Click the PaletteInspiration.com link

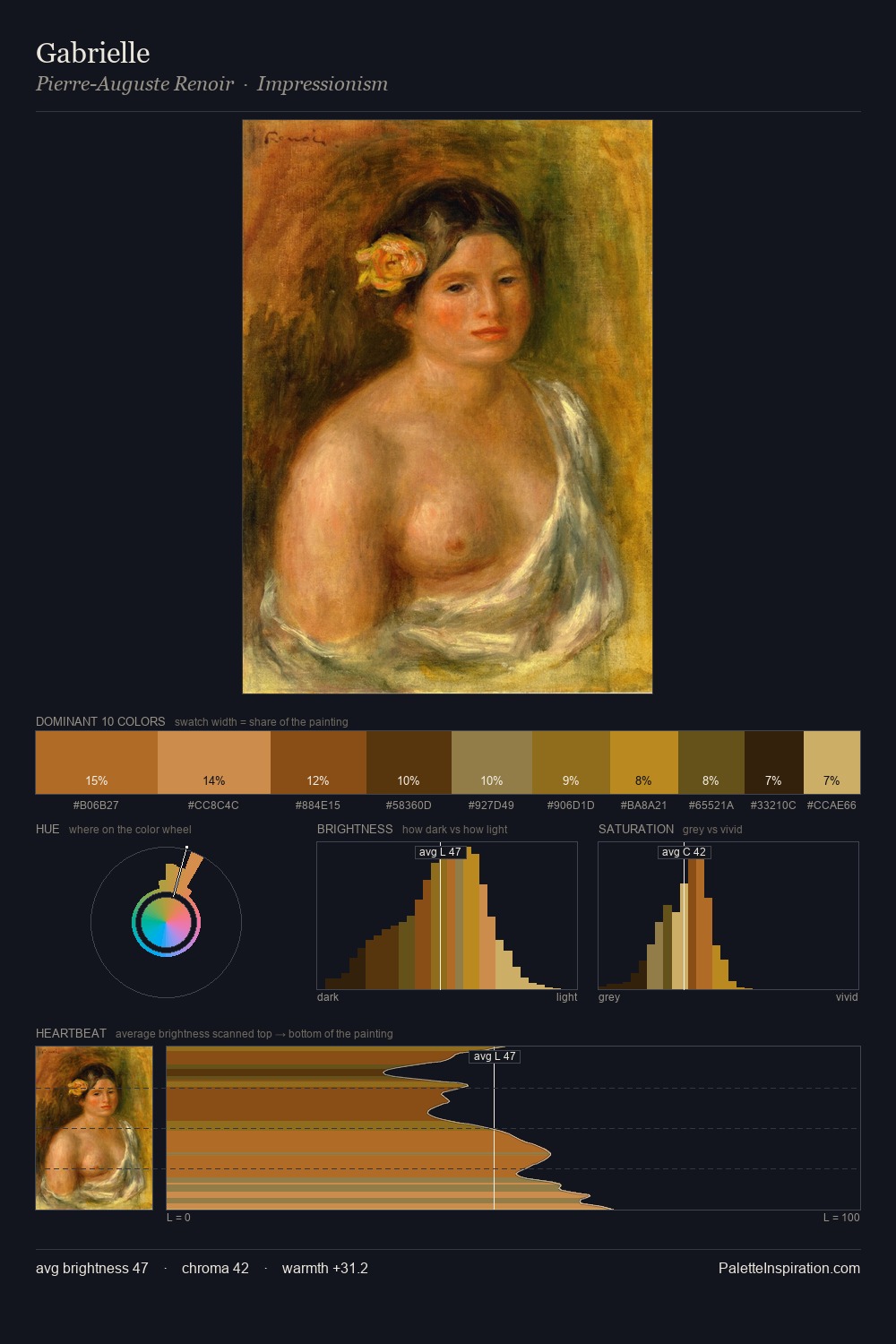click(x=789, y=1268)
